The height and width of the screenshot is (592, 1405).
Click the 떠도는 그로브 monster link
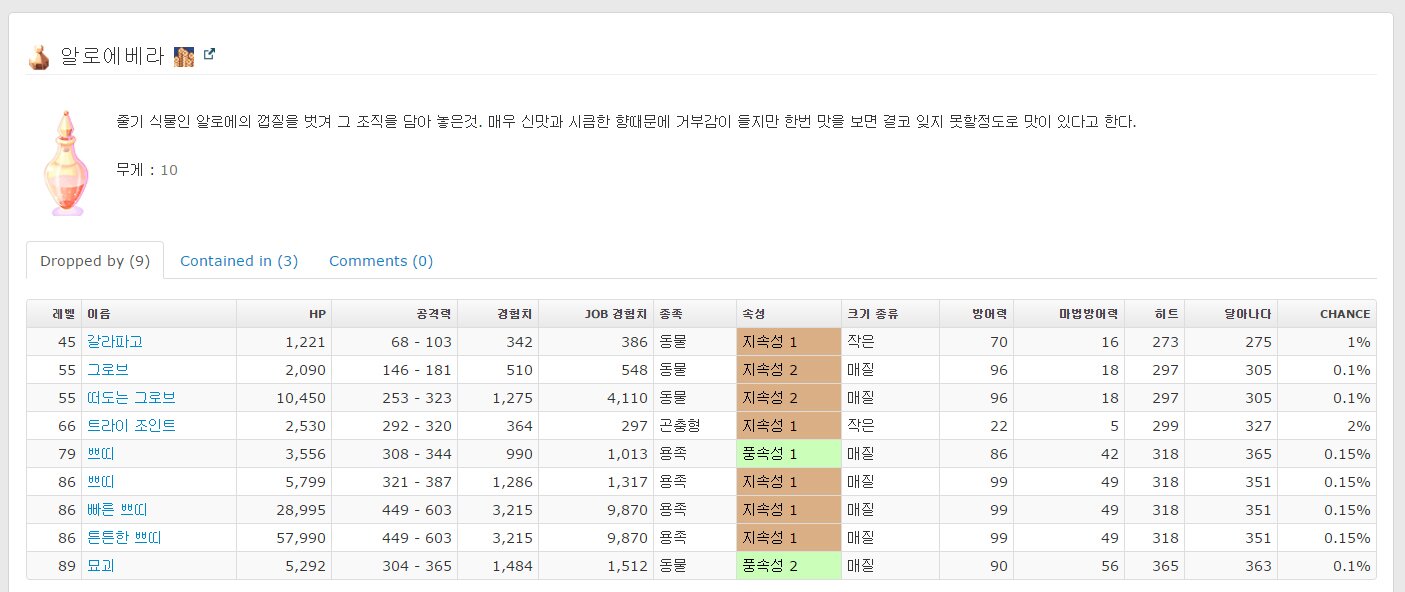tap(131, 398)
